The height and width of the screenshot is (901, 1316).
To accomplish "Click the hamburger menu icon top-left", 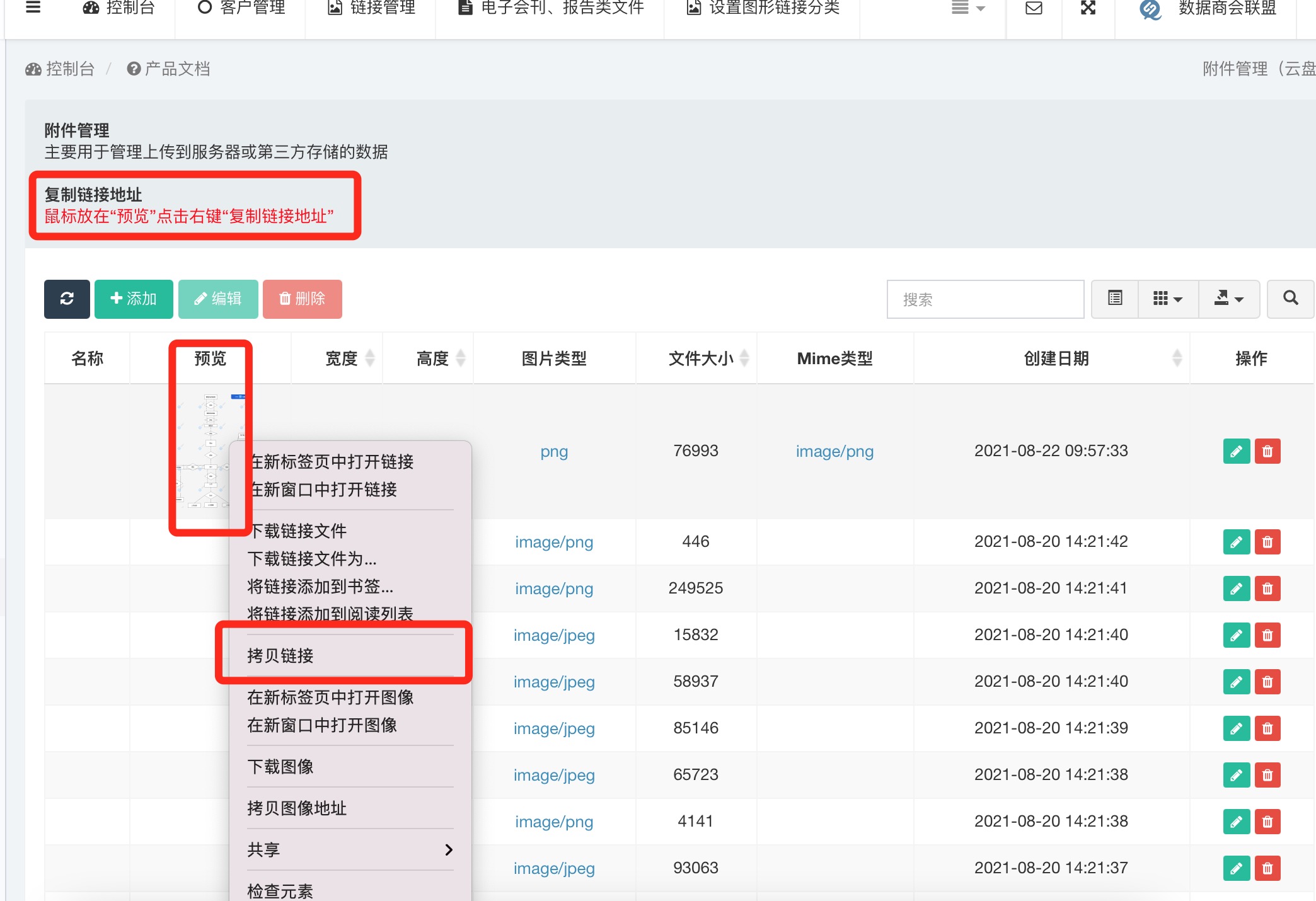I will click(33, 8).
